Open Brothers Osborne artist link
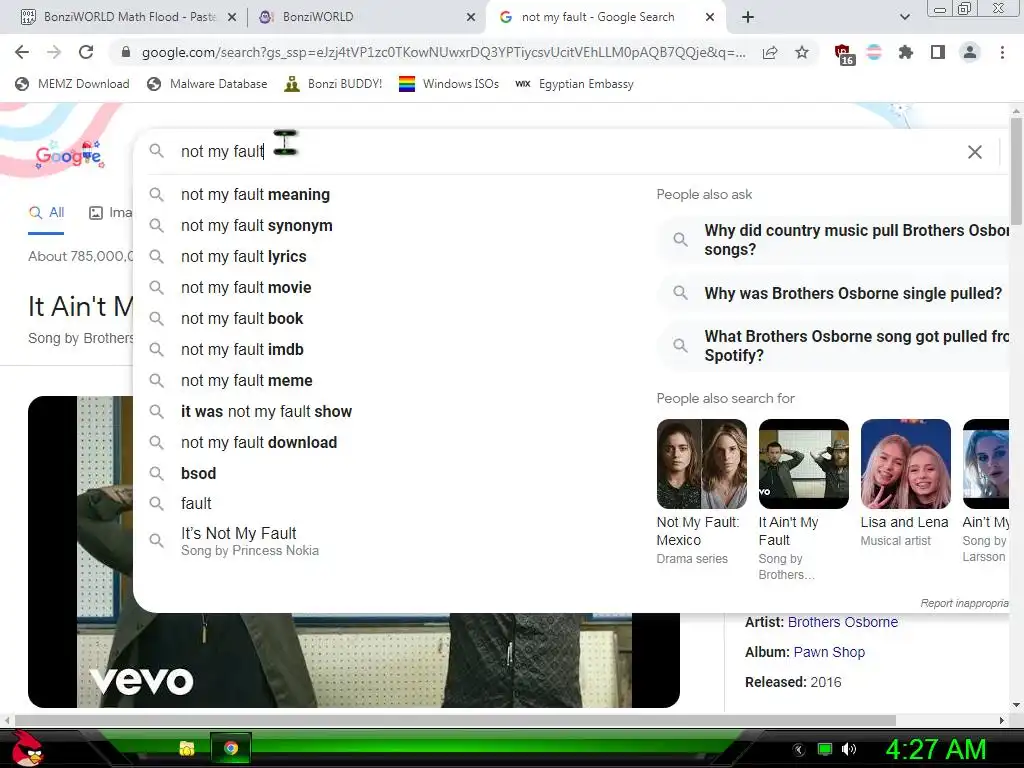Screen dimensions: 1024x768 [842, 622]
